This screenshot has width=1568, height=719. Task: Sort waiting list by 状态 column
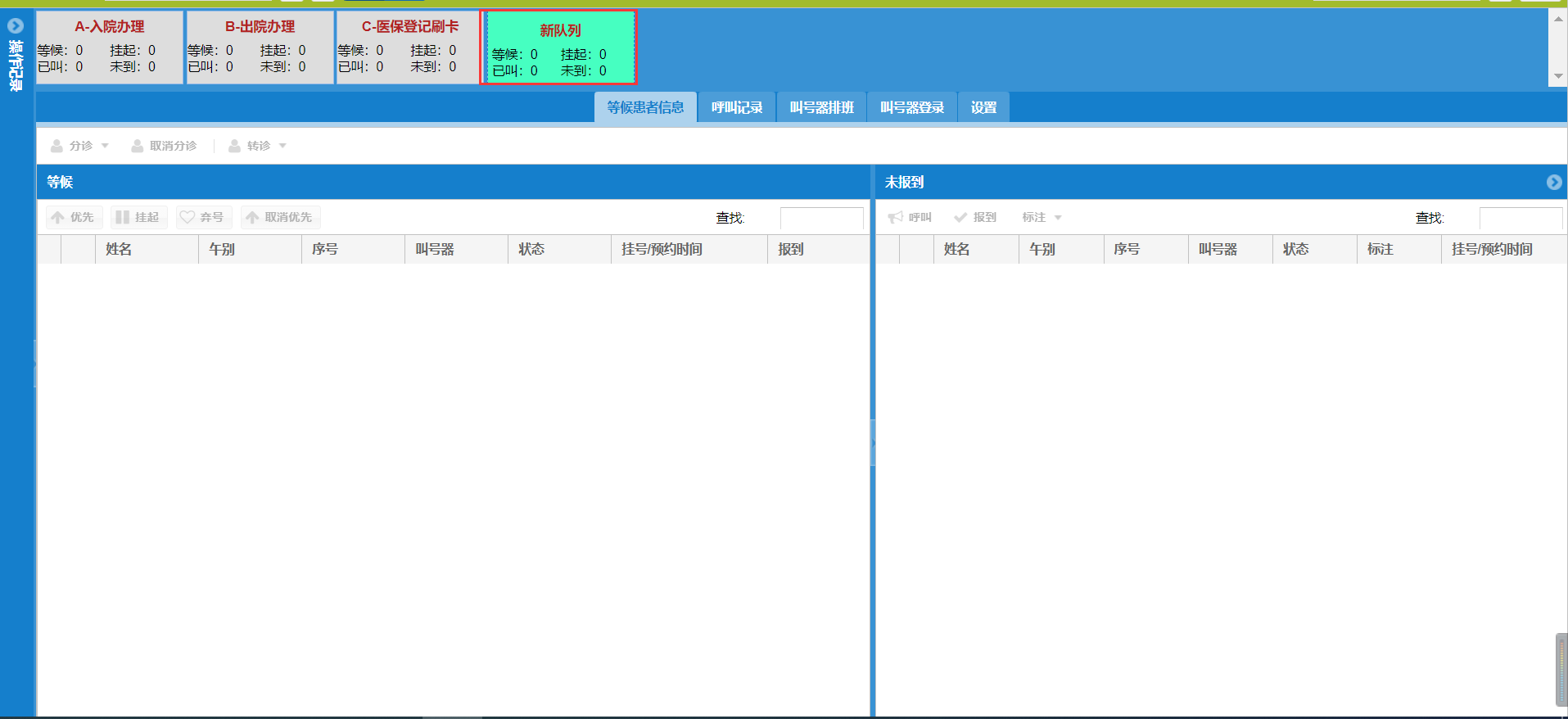559,249
